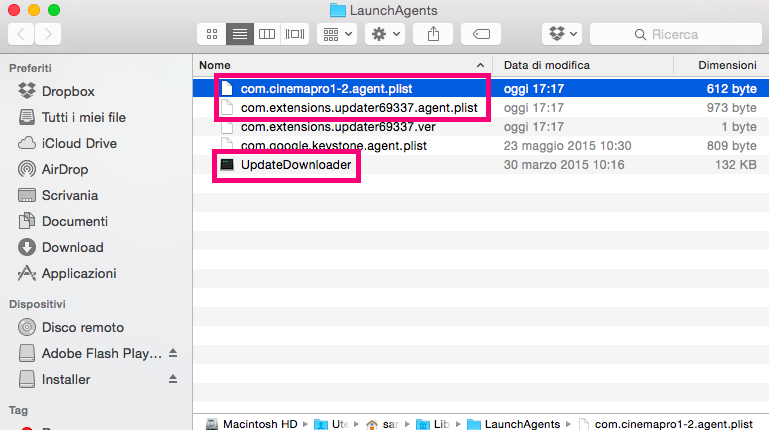Click the 23 maggio 2015 10:30 date
The image size is (769, 430).
[567, 146]
